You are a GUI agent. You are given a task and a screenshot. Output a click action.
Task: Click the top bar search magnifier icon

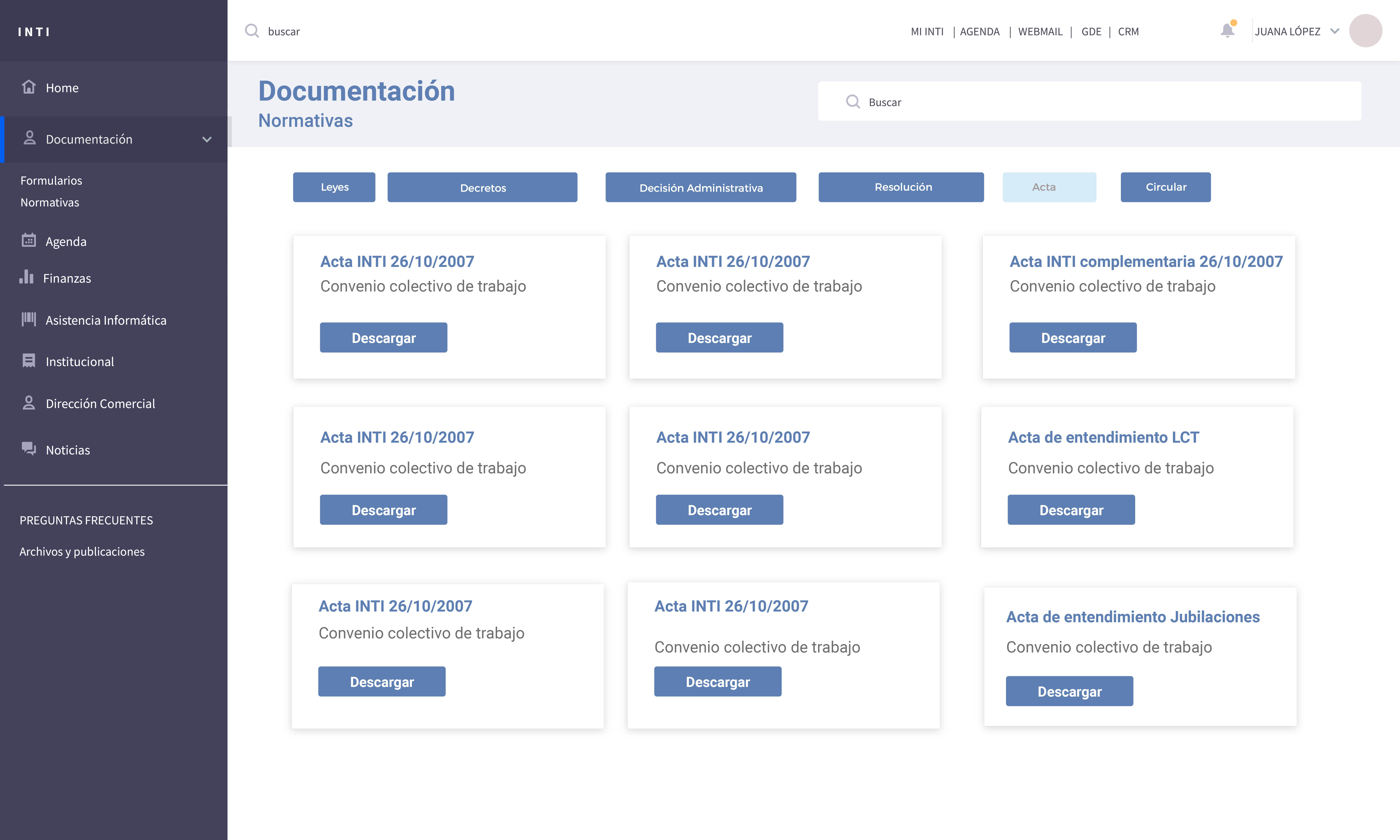pos(252,31)
